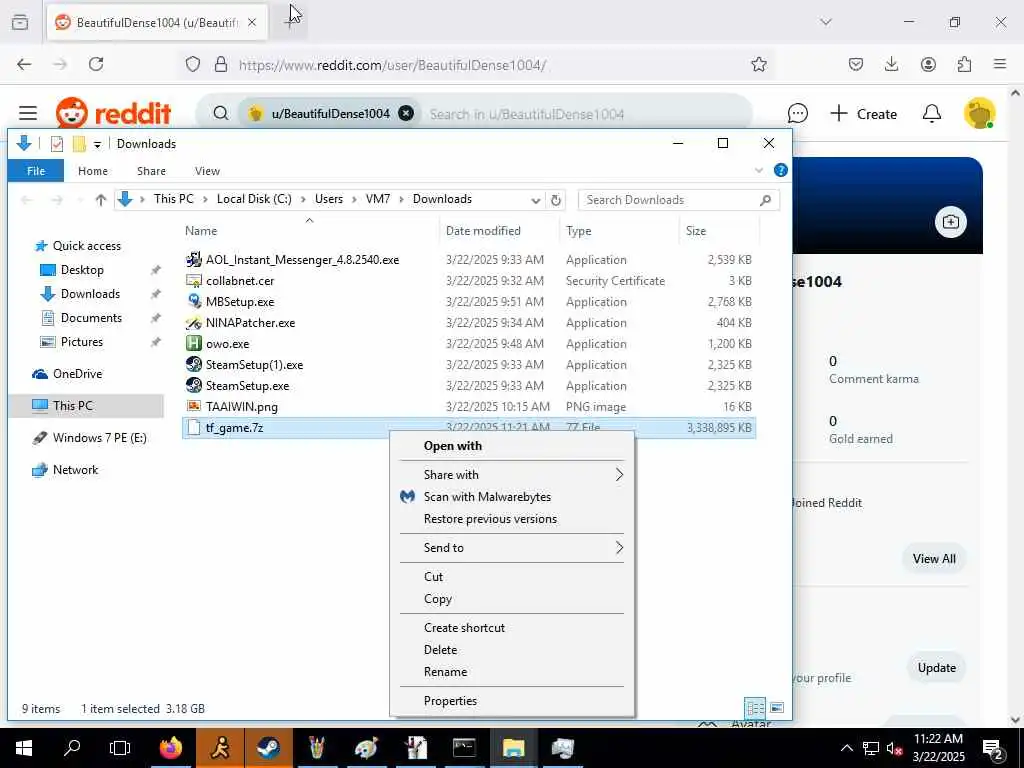The height and width of the screenshot is (768, 1024).
Task: Click the Explorer up-one-level arrow
Action: point(101,200)
